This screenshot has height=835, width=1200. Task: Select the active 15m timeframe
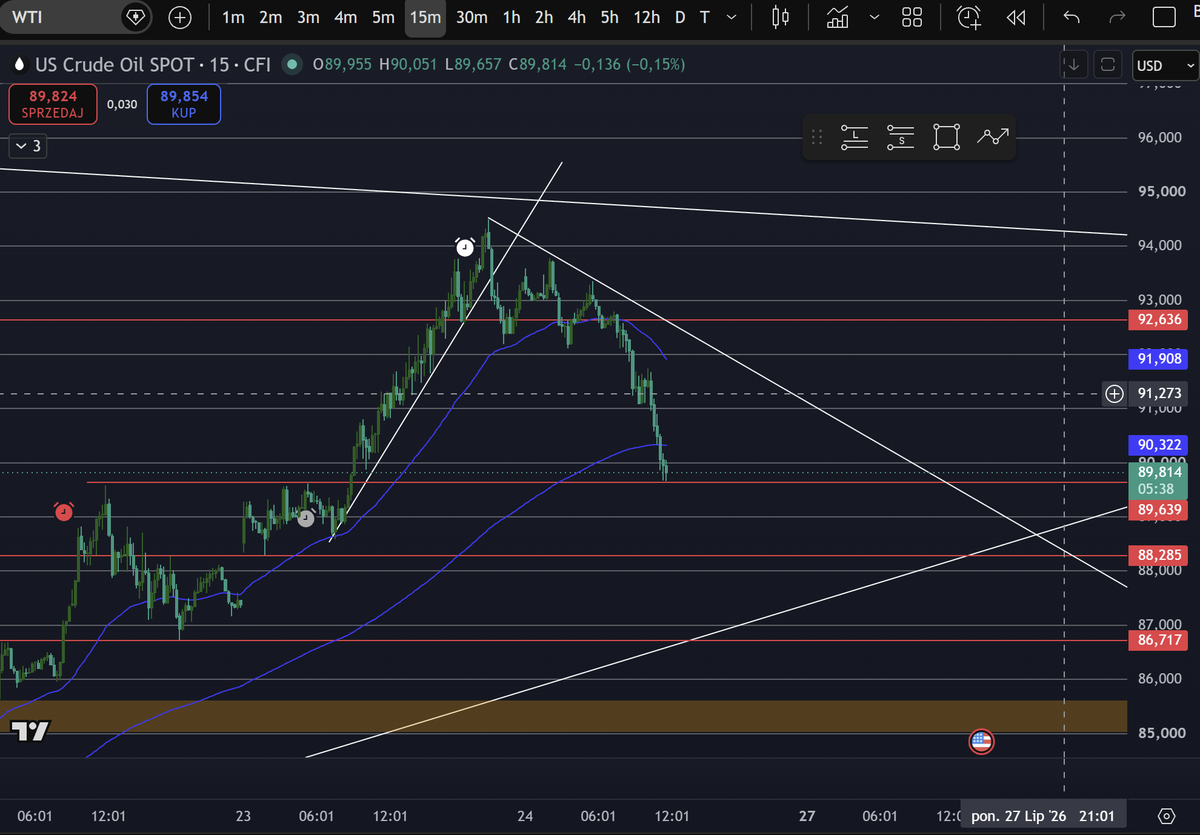[x=425, y=17]
